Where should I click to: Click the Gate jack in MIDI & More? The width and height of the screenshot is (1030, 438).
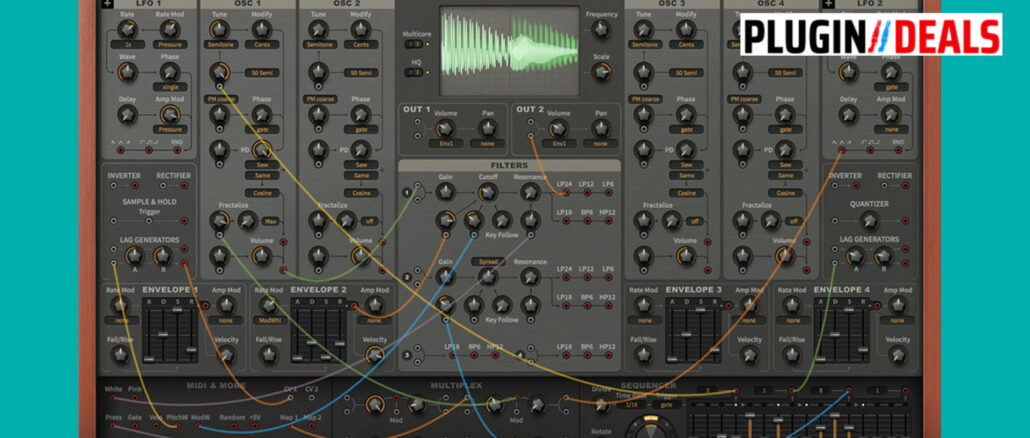(136, 426)
